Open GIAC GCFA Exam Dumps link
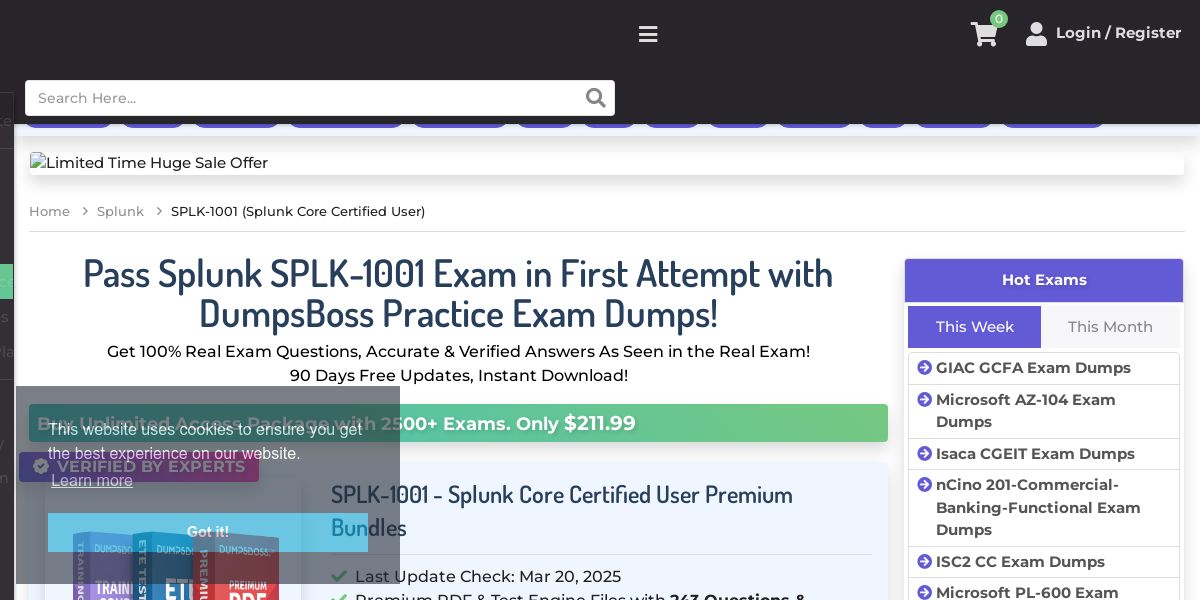The height and width of the screenshot is (600, 1200). 1033,368
